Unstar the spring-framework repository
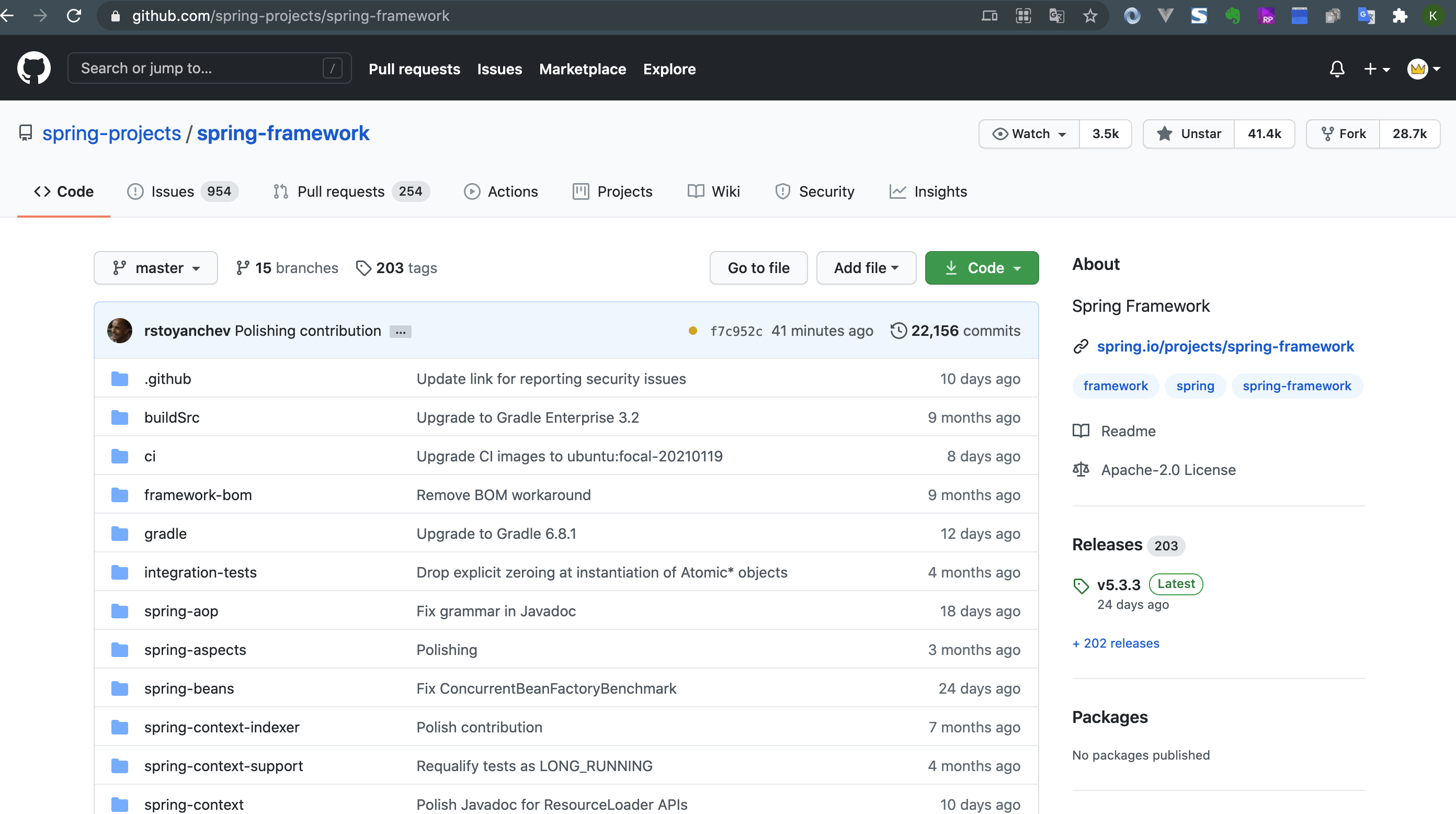 pos(1189,134)
